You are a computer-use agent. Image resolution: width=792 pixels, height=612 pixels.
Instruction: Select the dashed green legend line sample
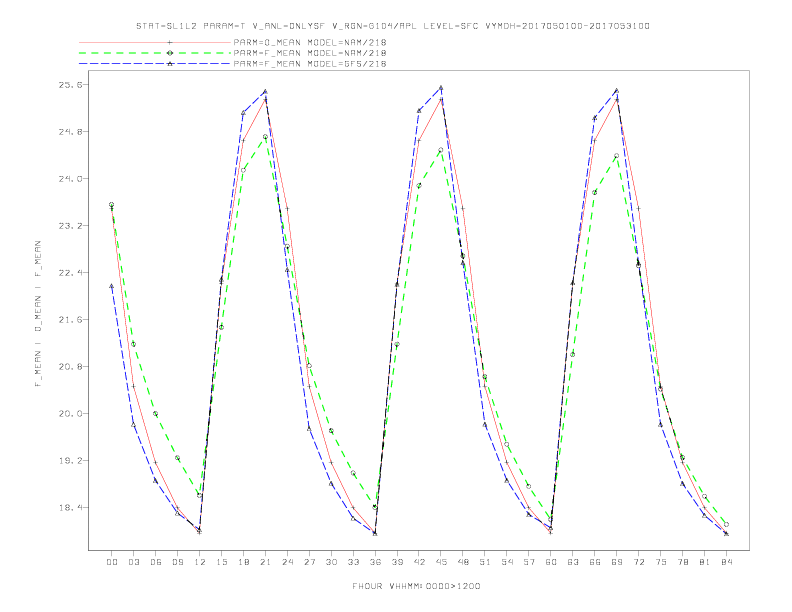click(x=155, y=53)
